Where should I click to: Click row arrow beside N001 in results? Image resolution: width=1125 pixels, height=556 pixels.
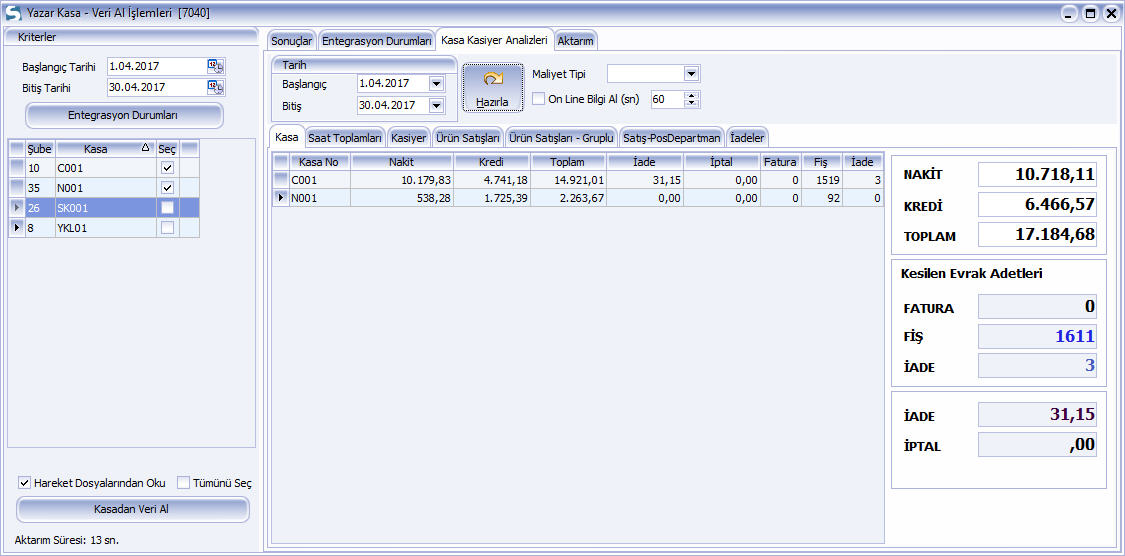click(281, 198)
